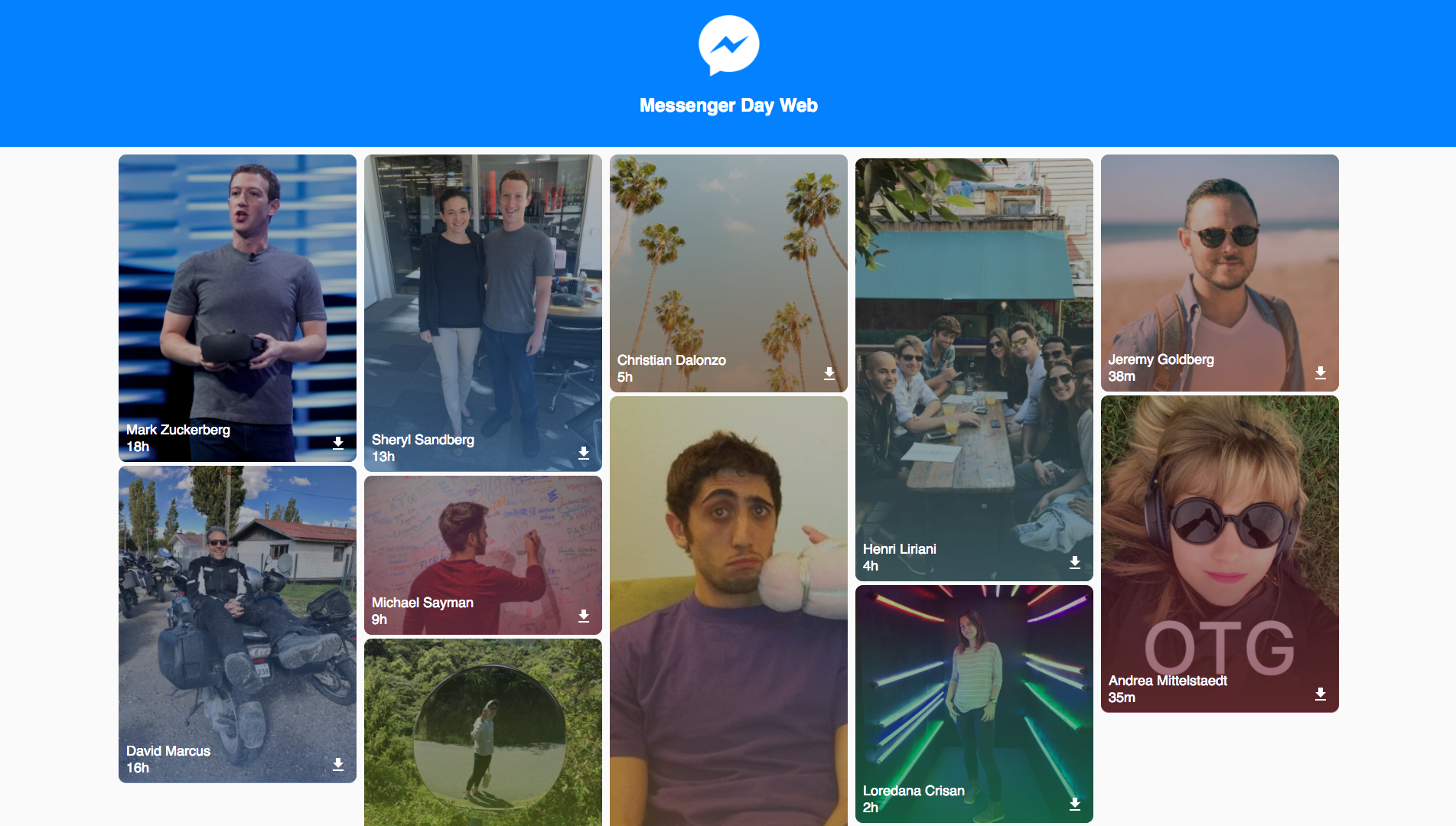Screen dimensions: 1456x826
Task: Download Mark Zuckerberg's story
Action: pyautogui.click(x=338, y=443)
